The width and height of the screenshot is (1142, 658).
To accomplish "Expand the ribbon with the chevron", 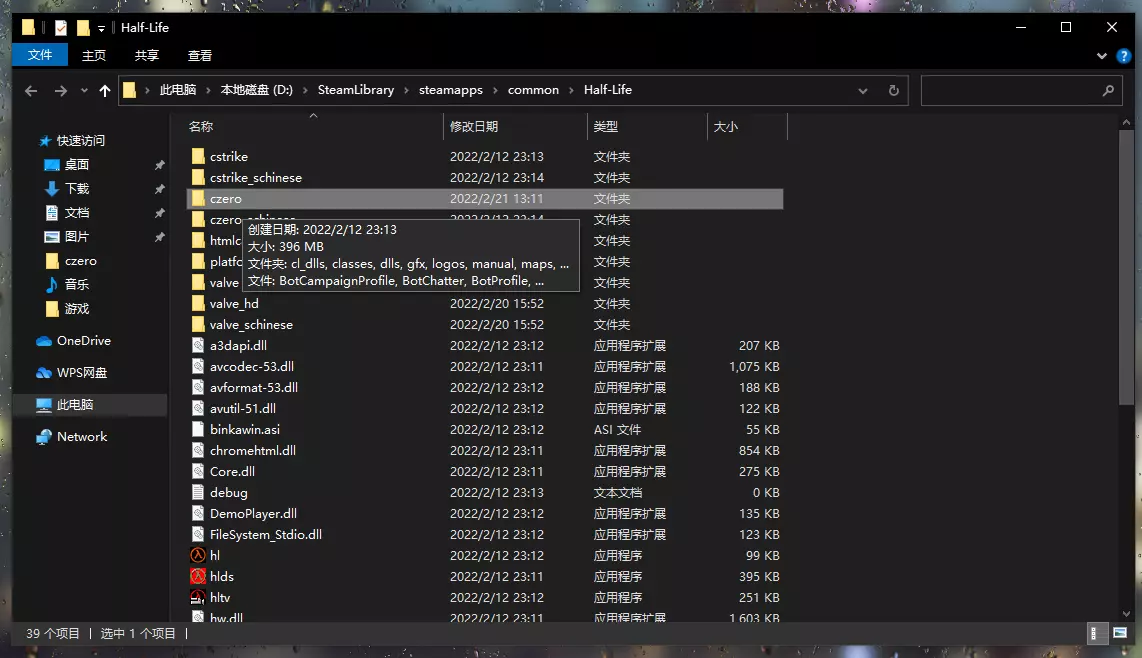I will 1101,55.
